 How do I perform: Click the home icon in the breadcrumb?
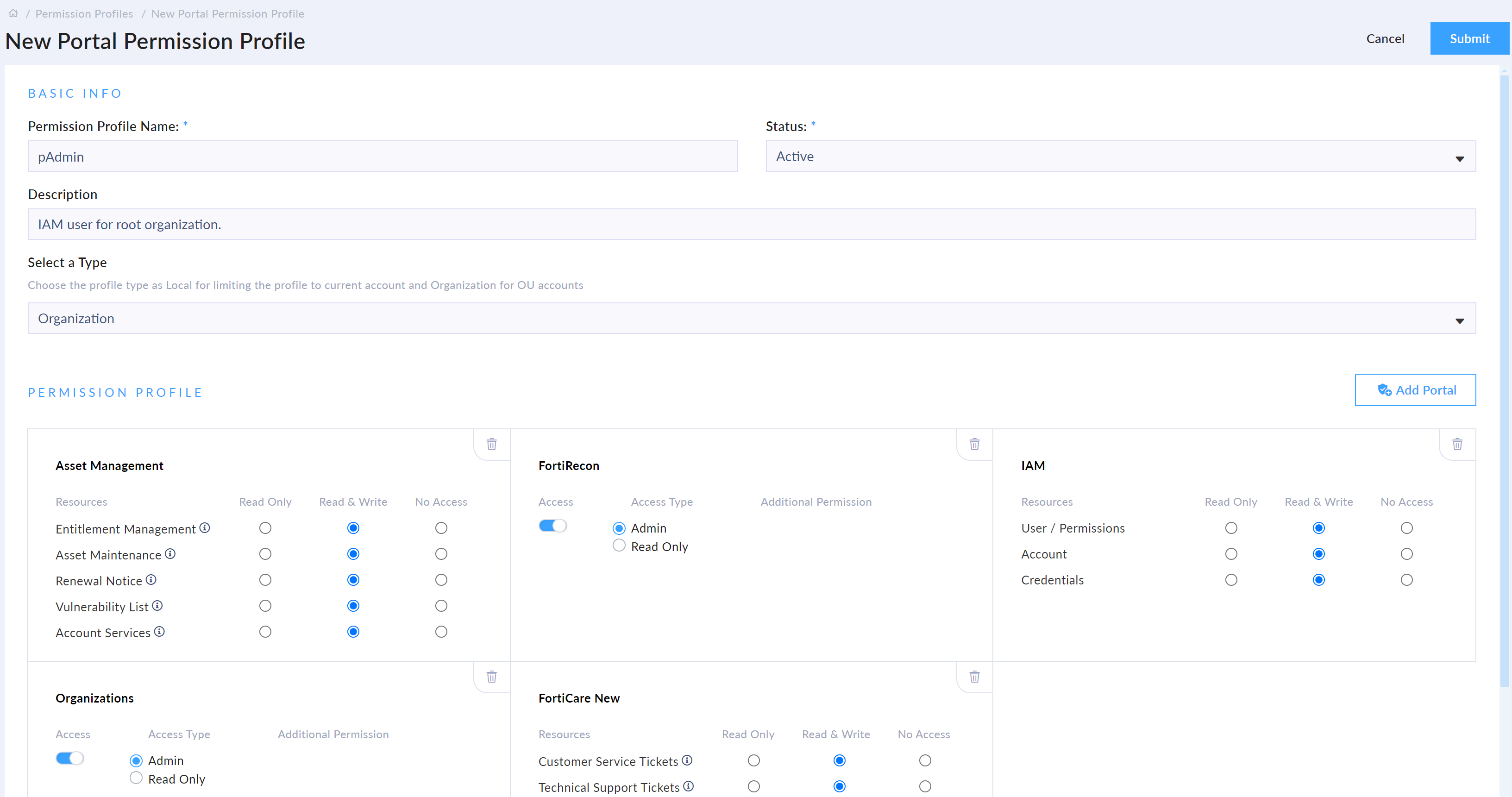pyautogui.click(x=13, y=13)
